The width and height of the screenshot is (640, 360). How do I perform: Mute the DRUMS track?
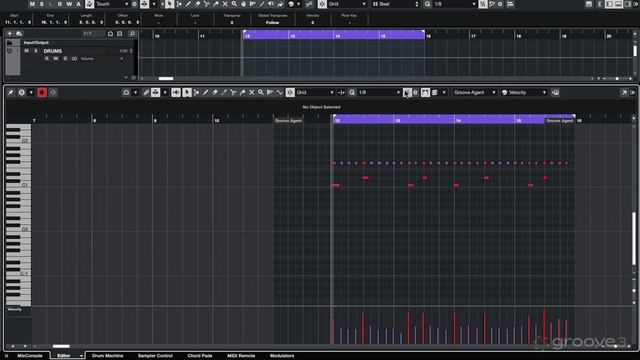coord(27,51)
